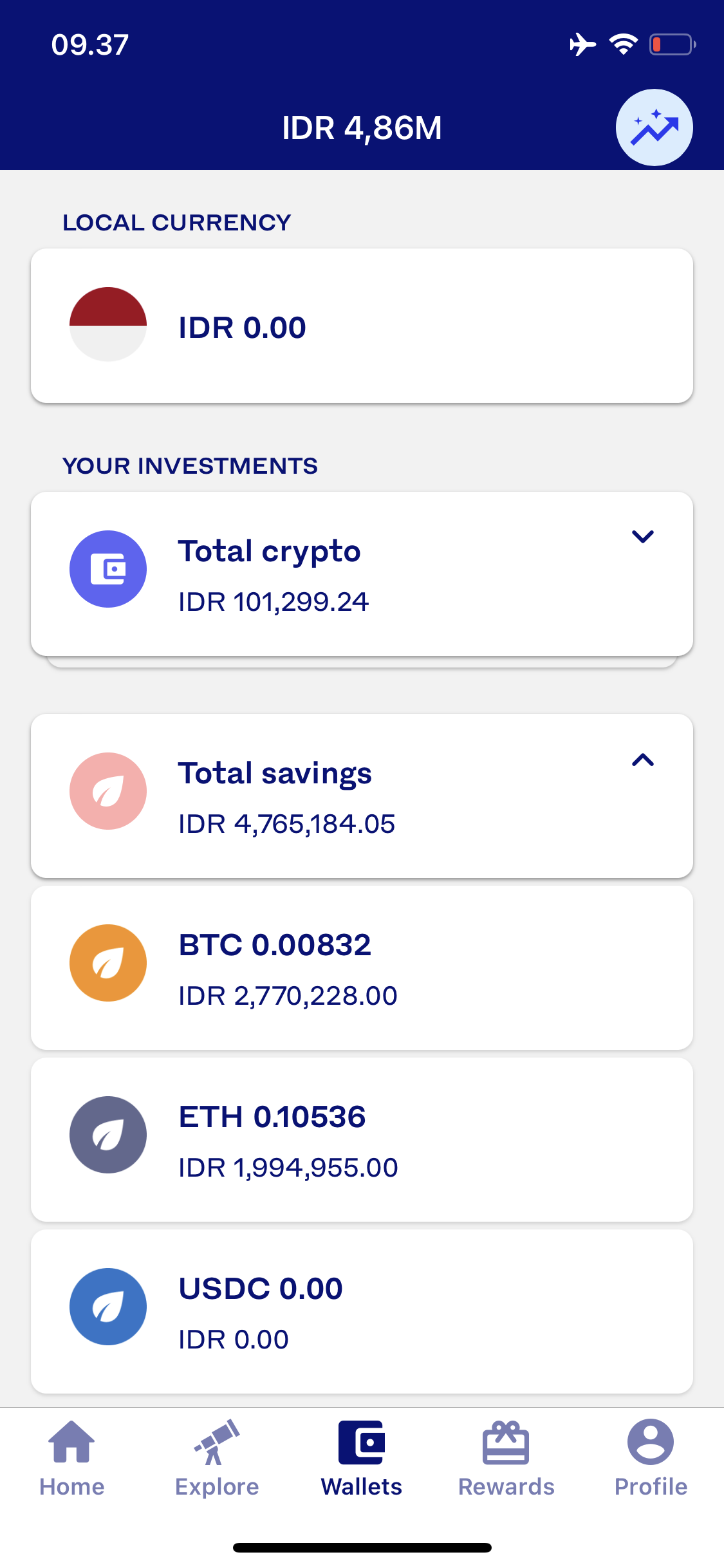724x1568 pixels.
Task: Expand the Total crypto chevron
Action: pos(642,537)
